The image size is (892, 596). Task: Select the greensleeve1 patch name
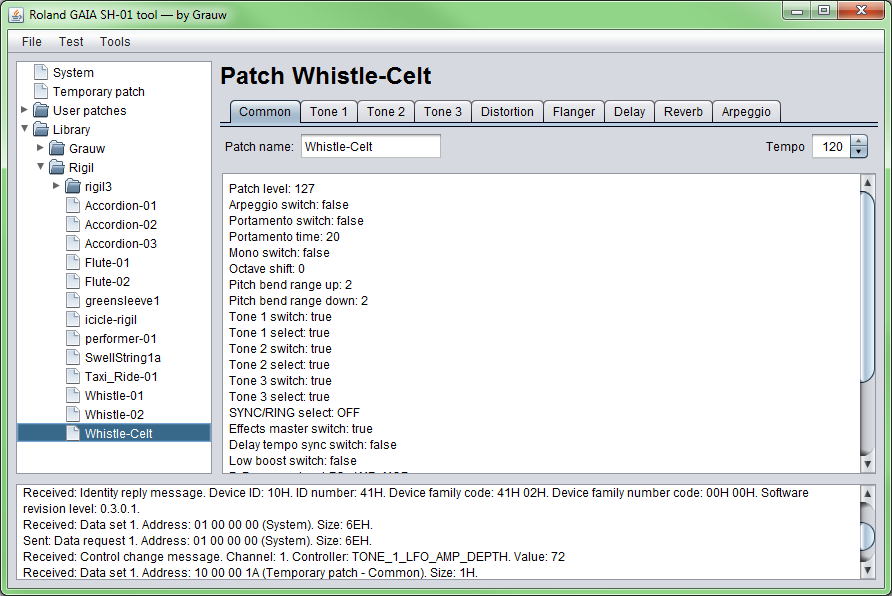point(122,300)
